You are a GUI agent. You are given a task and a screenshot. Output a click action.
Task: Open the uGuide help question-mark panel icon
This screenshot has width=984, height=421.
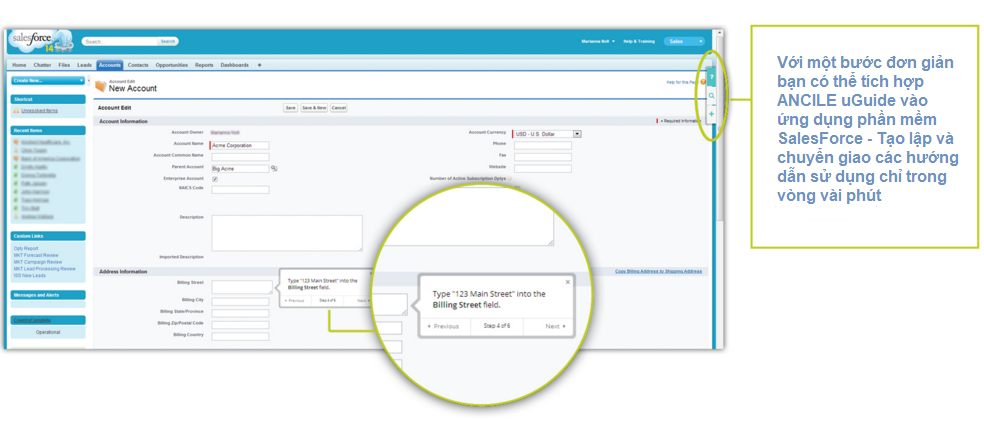coord(712,77)
